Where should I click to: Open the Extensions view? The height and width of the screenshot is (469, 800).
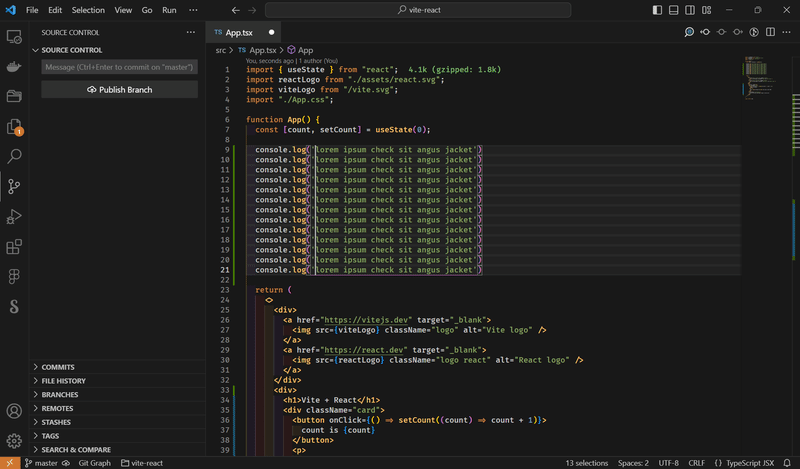coord(14,246)
